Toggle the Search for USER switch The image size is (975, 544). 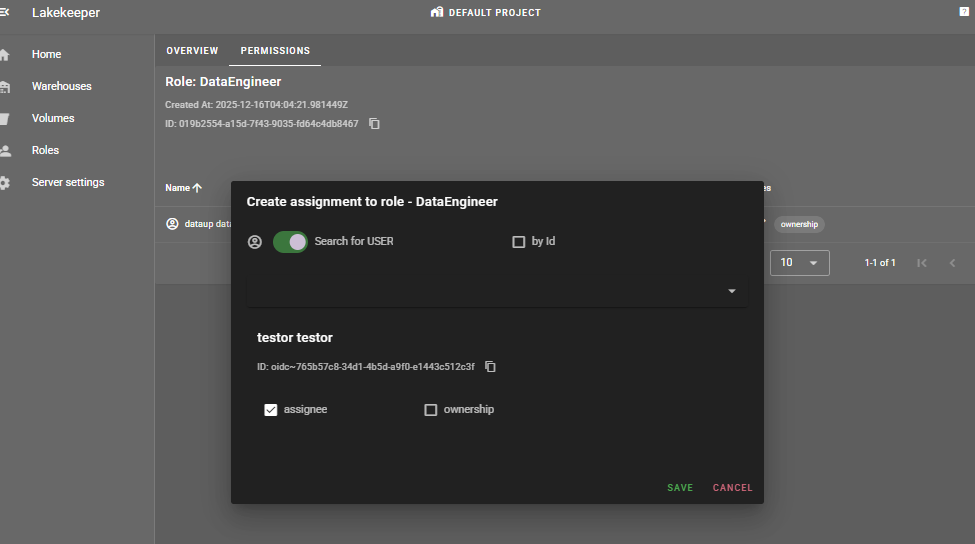point(290,242)
